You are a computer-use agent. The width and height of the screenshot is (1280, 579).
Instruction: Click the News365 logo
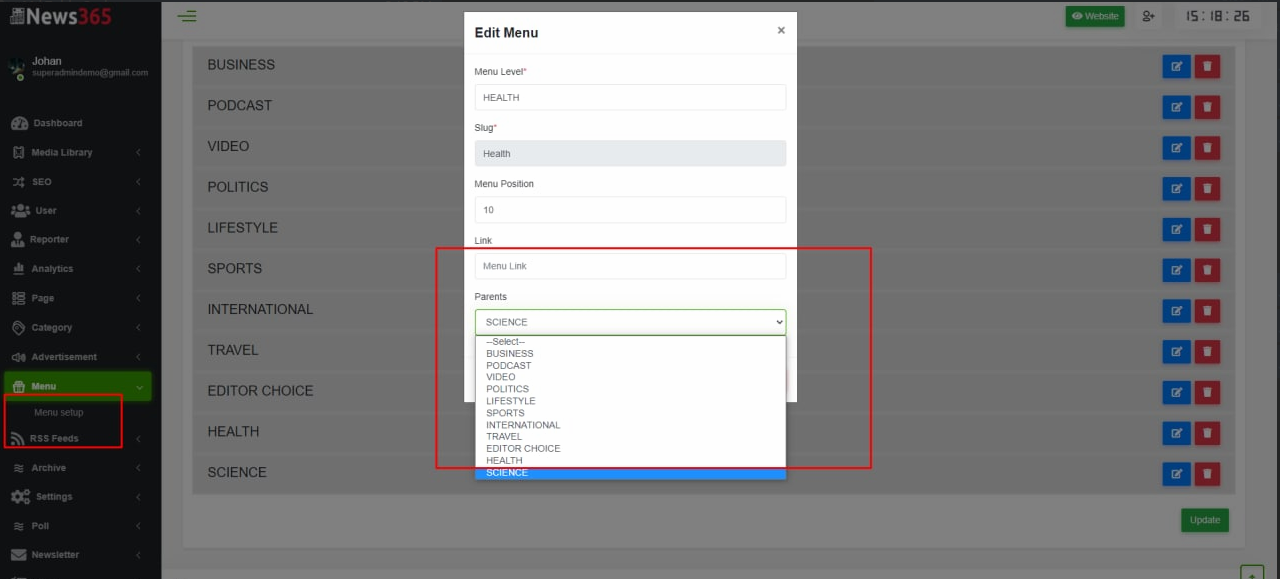62,17
